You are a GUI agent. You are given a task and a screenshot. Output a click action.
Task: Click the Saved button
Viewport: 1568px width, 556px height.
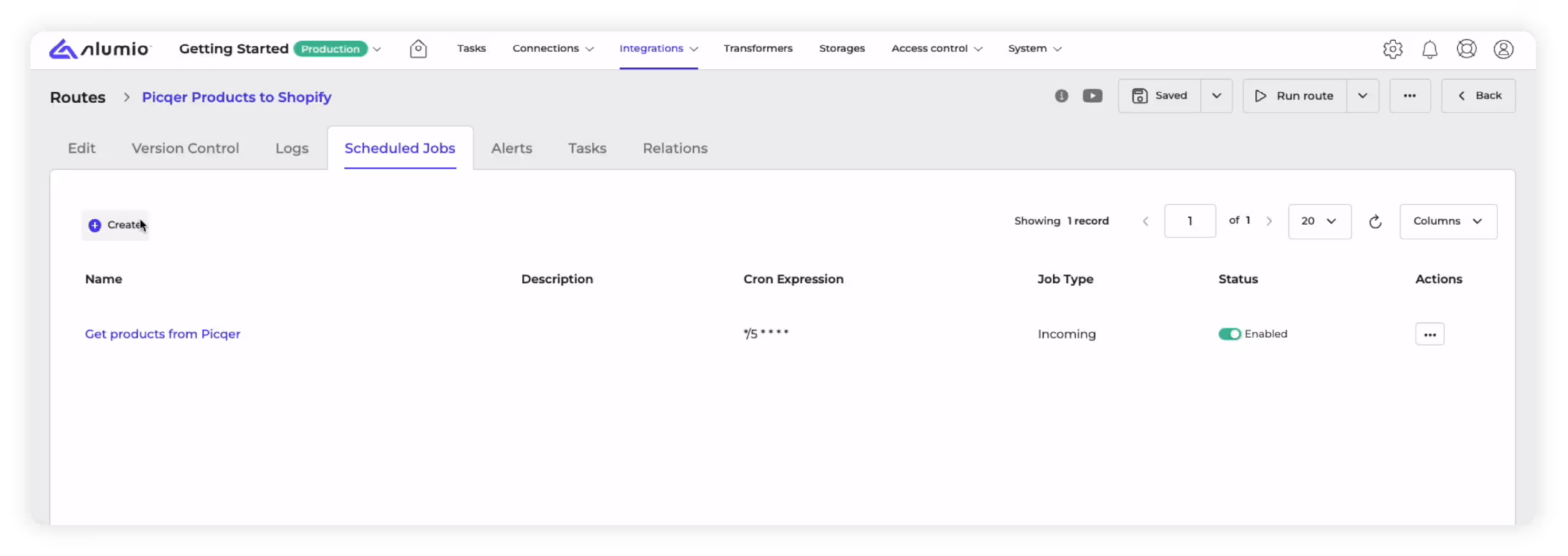point(1160,96)
